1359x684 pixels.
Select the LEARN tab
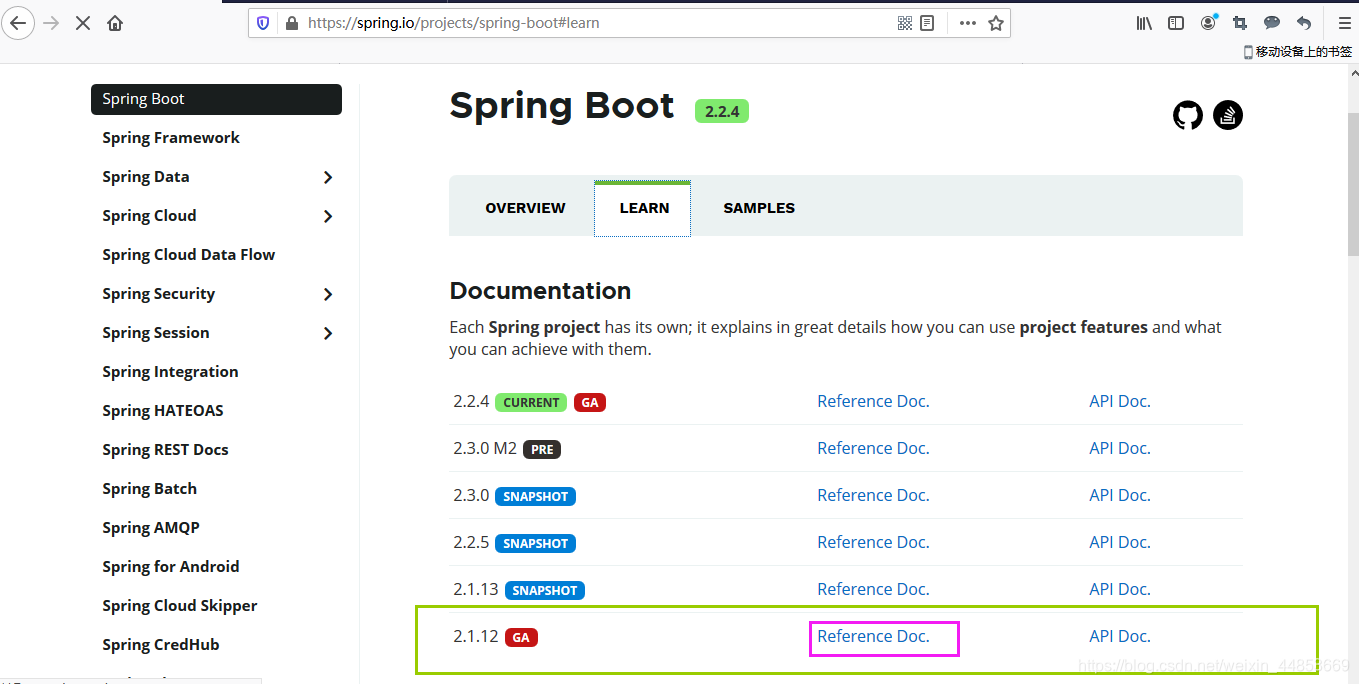click(x=643, y=208)
